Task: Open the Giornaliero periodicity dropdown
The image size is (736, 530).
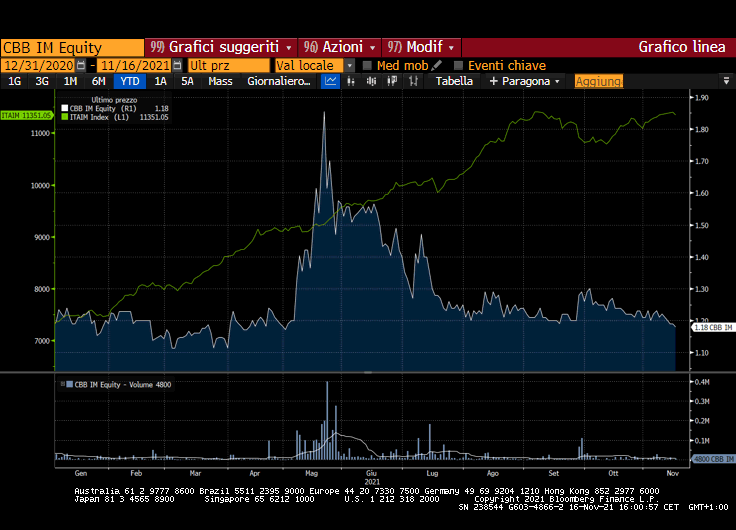Action: pyautogui.click(x=279, y=82)
